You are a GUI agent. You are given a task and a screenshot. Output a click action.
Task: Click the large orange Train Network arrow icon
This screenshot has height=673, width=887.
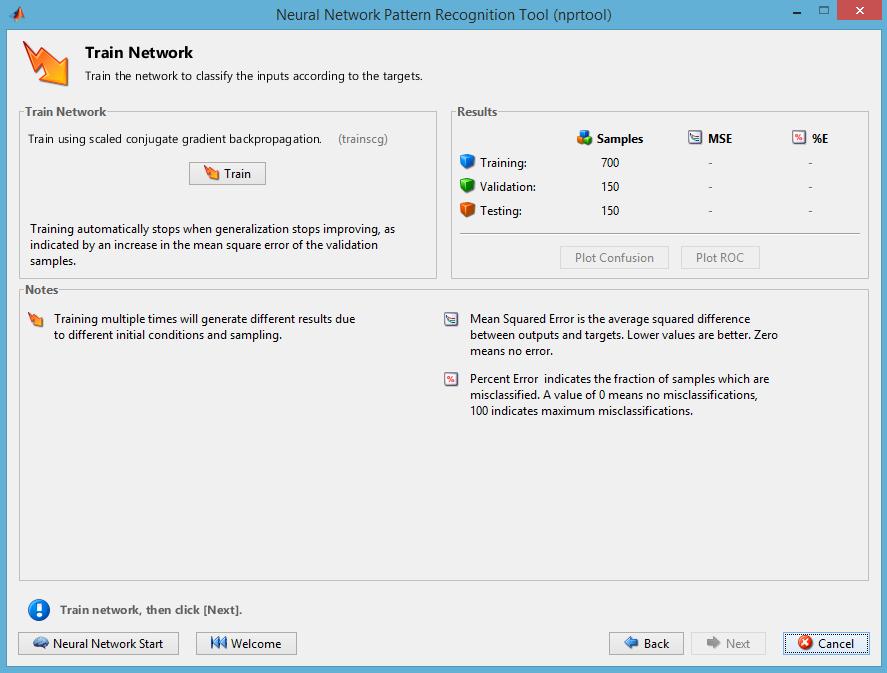pos(46,63)
